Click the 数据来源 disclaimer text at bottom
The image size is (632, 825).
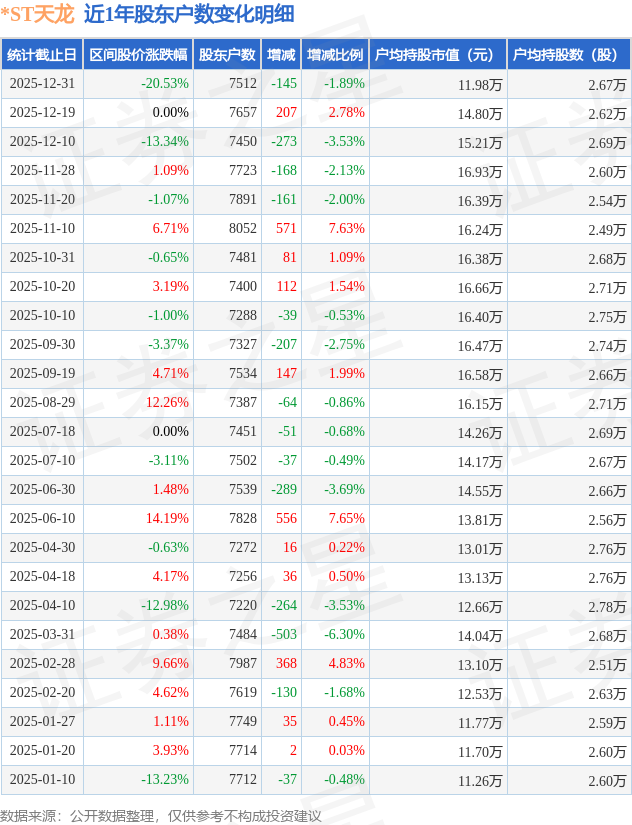[161, 815]
